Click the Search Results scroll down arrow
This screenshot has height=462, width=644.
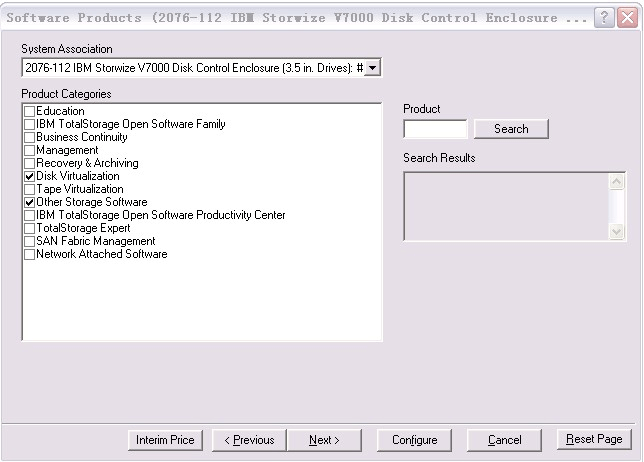click(616, 232)
